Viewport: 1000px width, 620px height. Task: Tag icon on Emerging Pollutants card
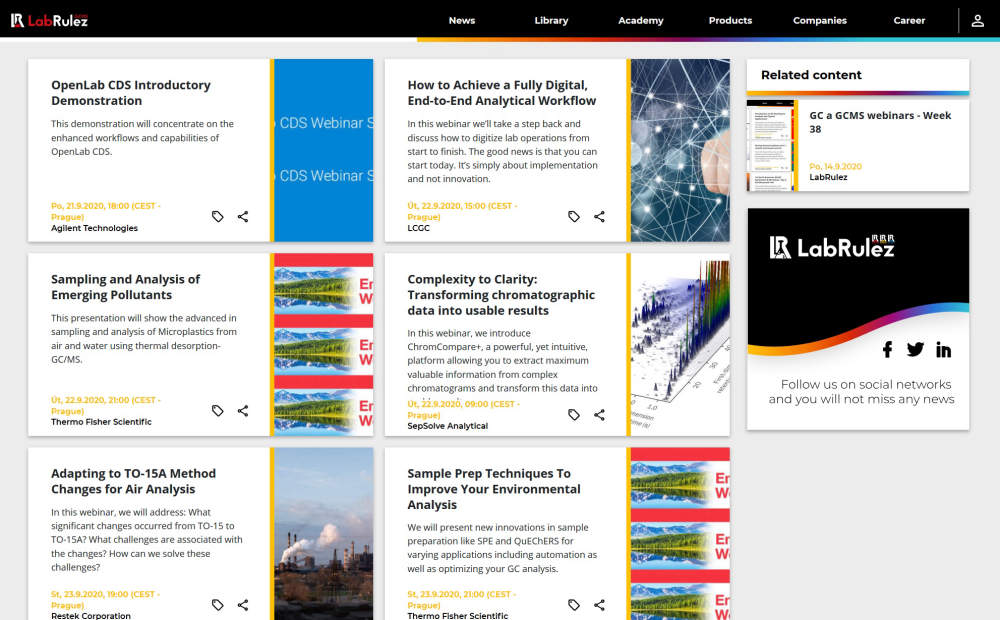(217, 411)
